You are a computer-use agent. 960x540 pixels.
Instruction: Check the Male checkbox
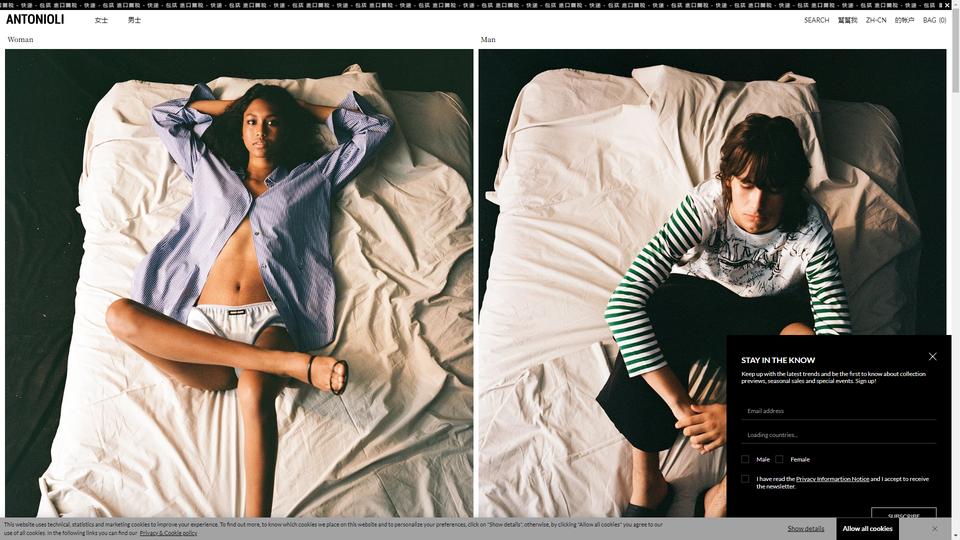pyautogui.click(x=744, y=459)
